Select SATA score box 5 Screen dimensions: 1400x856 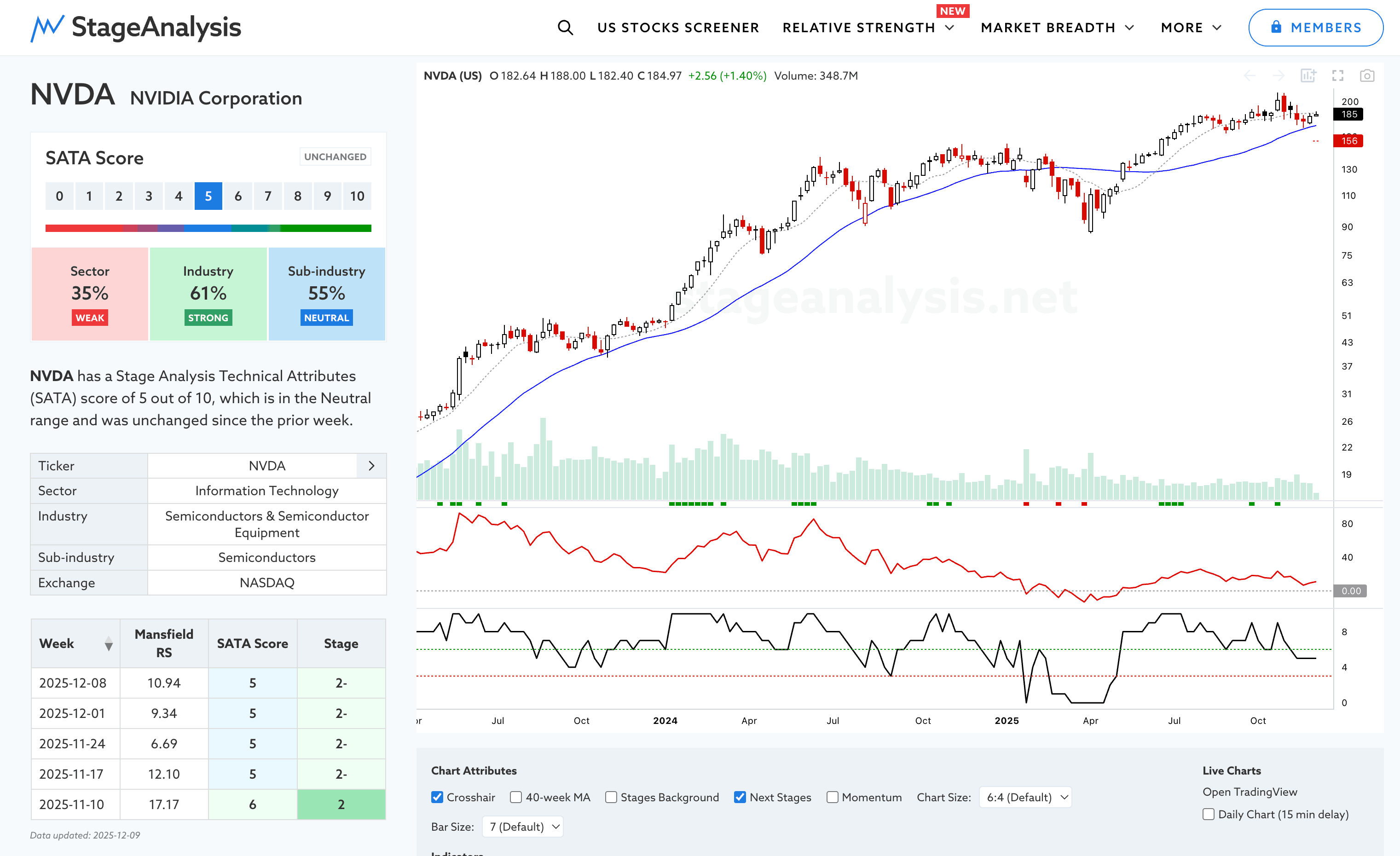pyautogui.click(x=208, y=196)
